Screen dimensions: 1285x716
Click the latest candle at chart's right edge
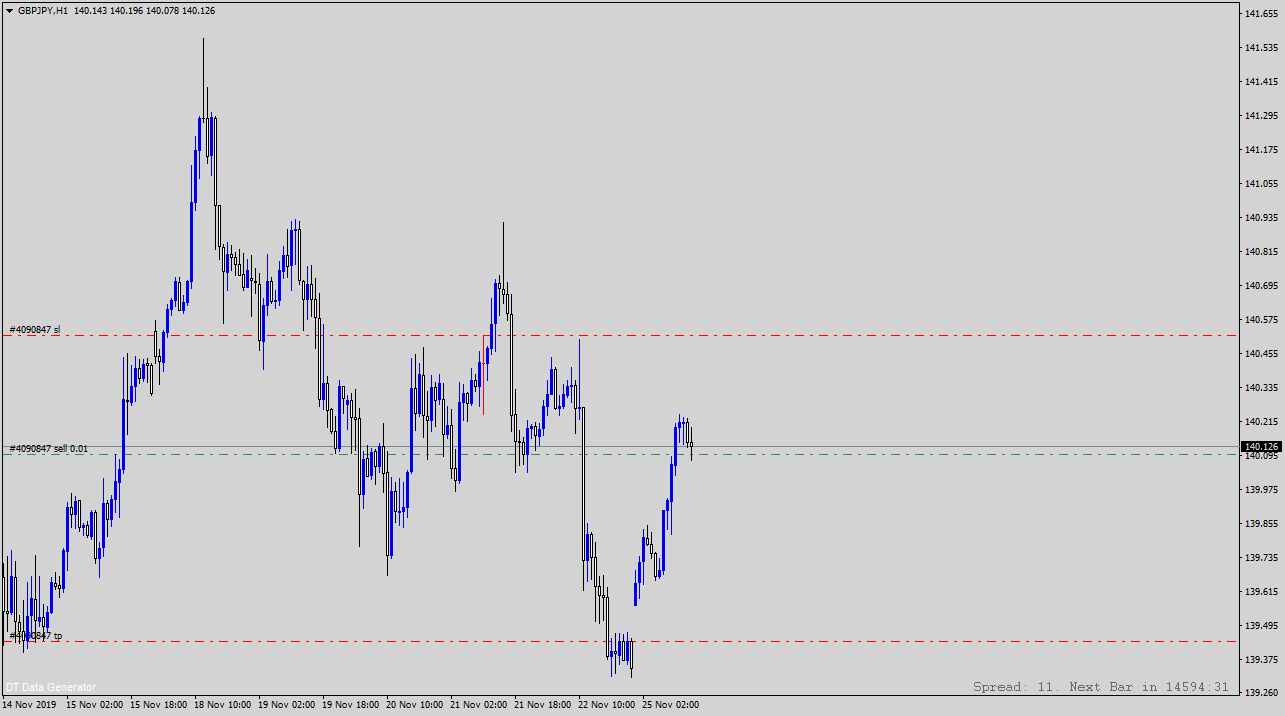[691, 440]
